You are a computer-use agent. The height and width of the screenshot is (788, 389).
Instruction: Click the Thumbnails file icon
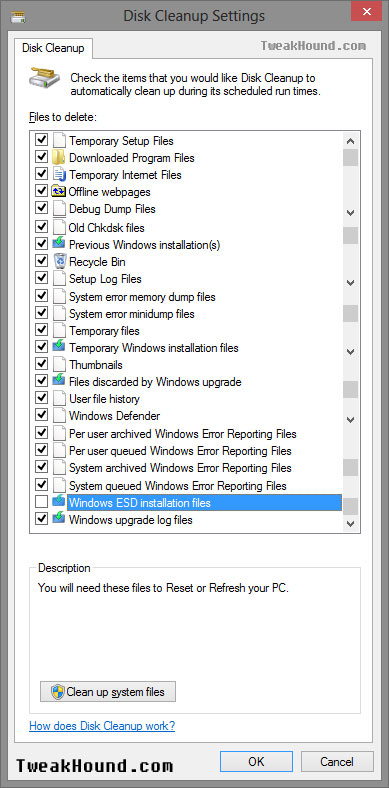(59, 365)
